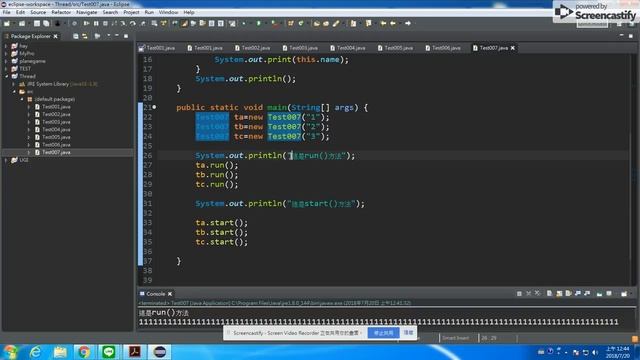The width and height of the screenshot is (640, 360).
Task: Click the Back navigation yellow arrow
Action: click(393, 24)
